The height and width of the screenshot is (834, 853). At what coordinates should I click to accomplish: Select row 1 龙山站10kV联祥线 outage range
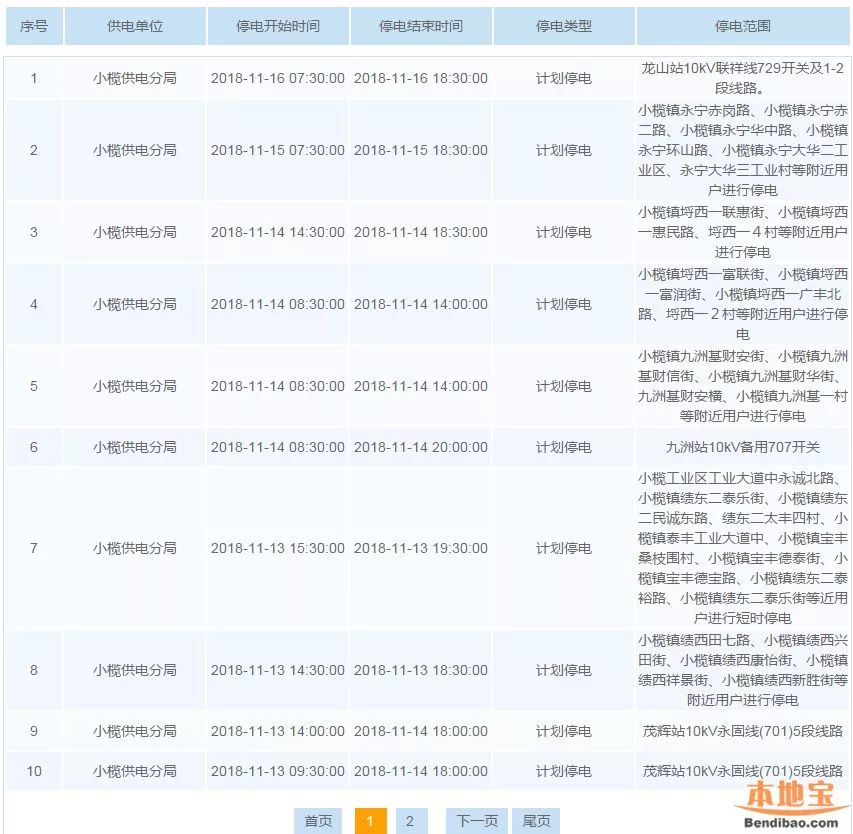tap(743, 78)
